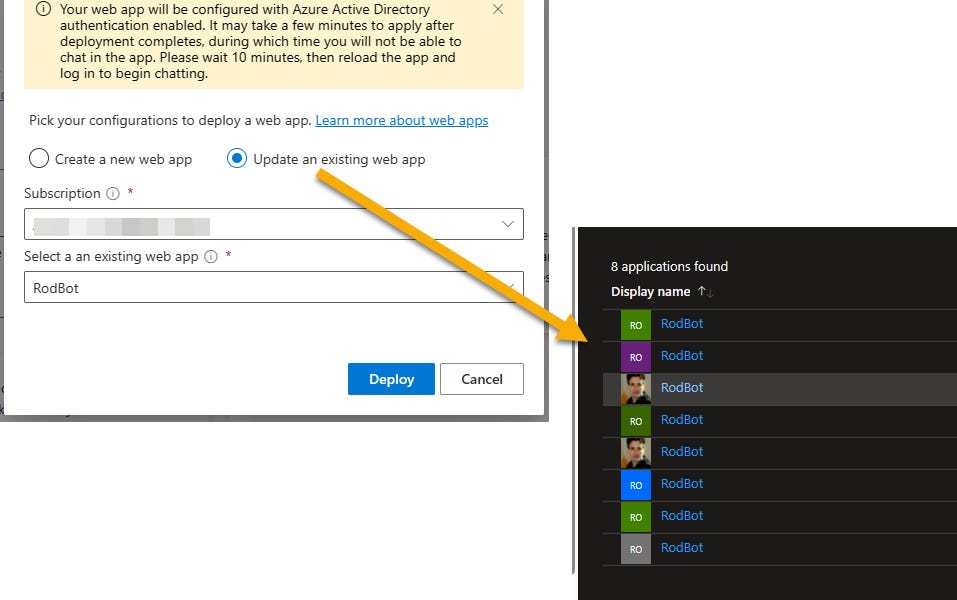Viewport: 957px width, 600px height.
Task: Open RodBot link next to blue icon
Action: (x=682, y=483)
